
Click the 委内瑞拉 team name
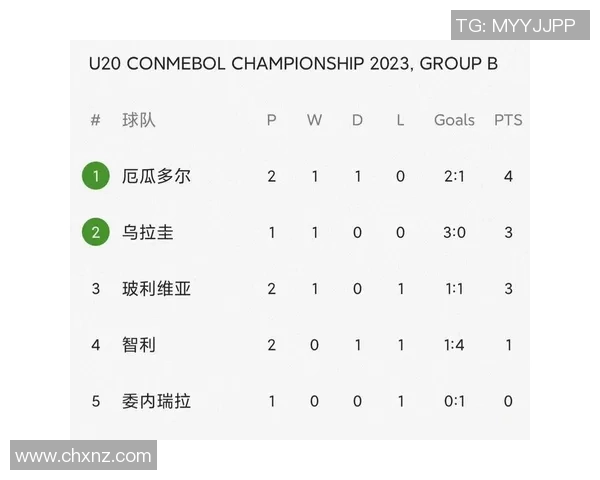tap(156, 401)
